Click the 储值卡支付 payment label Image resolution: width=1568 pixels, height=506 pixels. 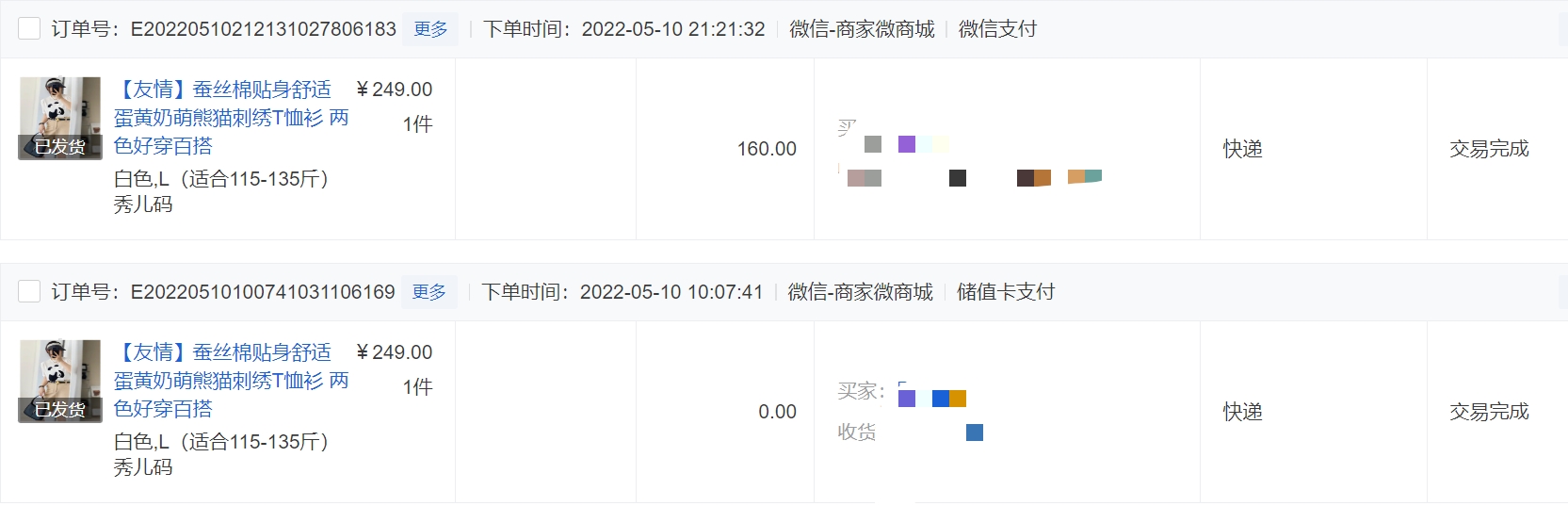[1005, 292]
